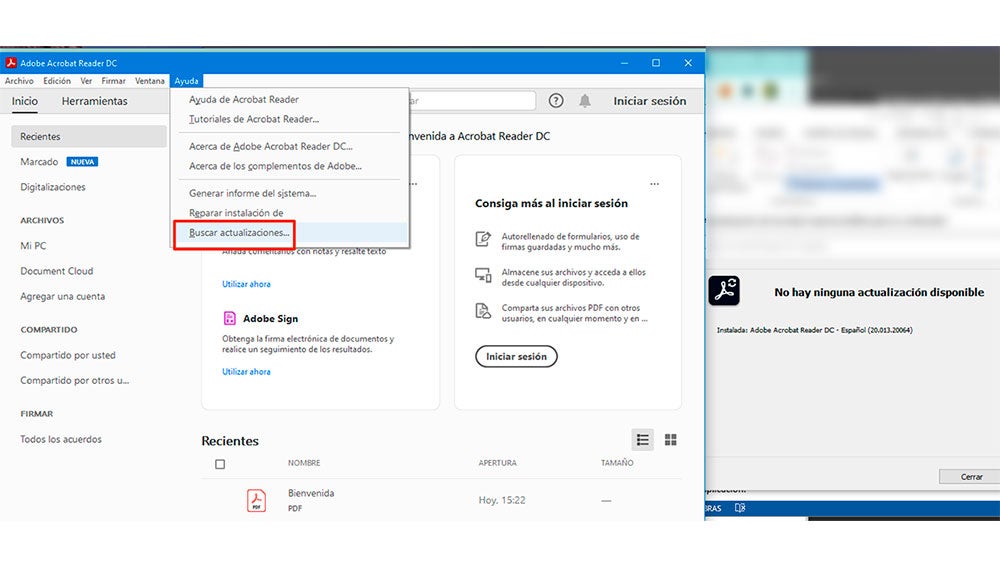Click Cerrar in the update dialog

tap(970, 476)
